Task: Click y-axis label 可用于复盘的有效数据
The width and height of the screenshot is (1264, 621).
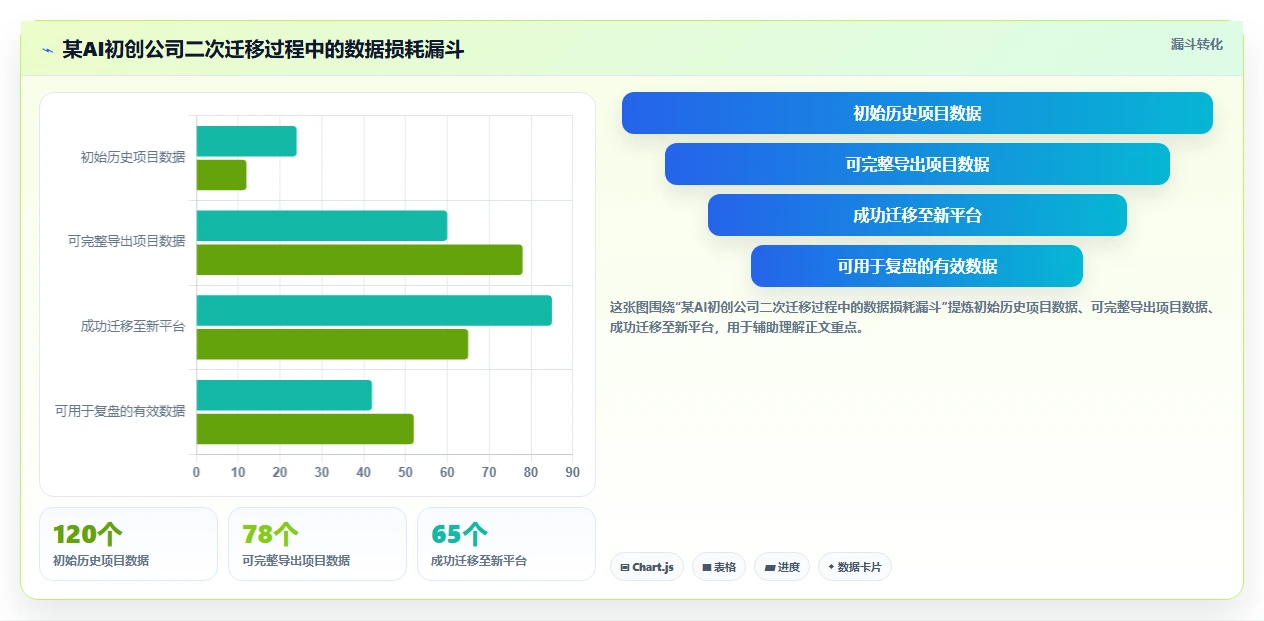Action: click(x=120, y=411)
